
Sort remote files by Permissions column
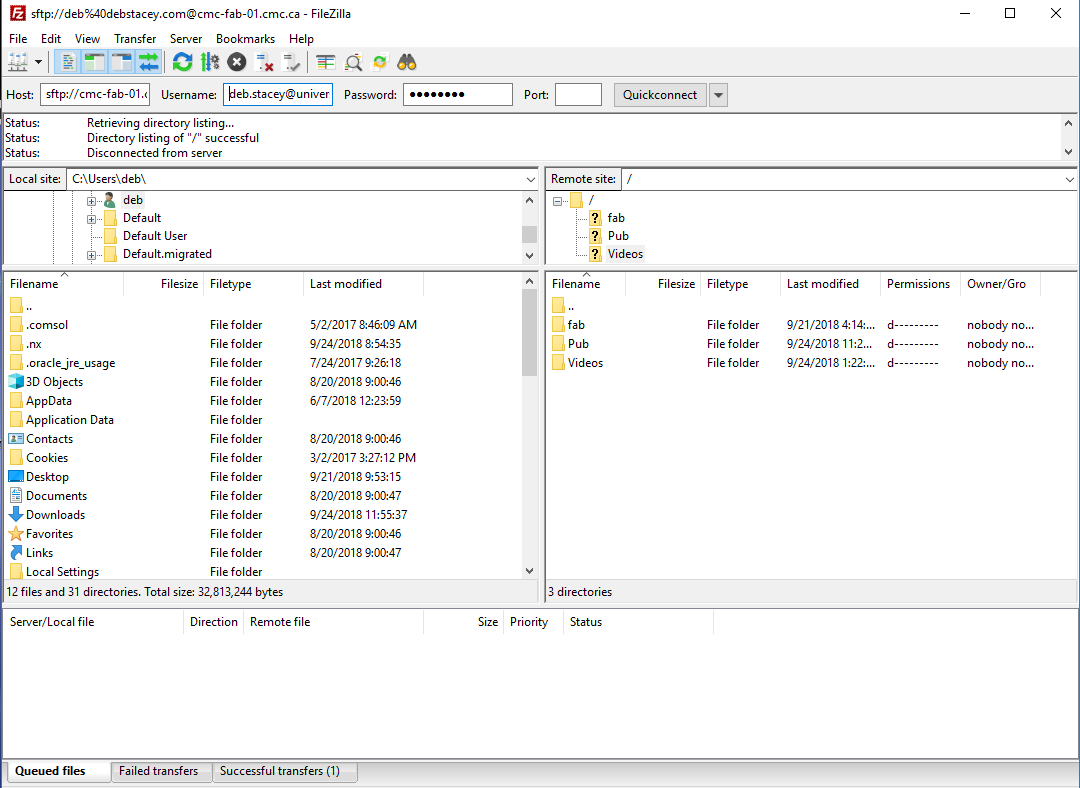coord(920,284)
